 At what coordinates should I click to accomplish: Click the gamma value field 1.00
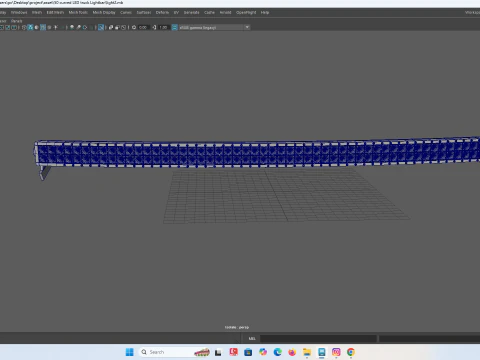[x=164, y=27]
